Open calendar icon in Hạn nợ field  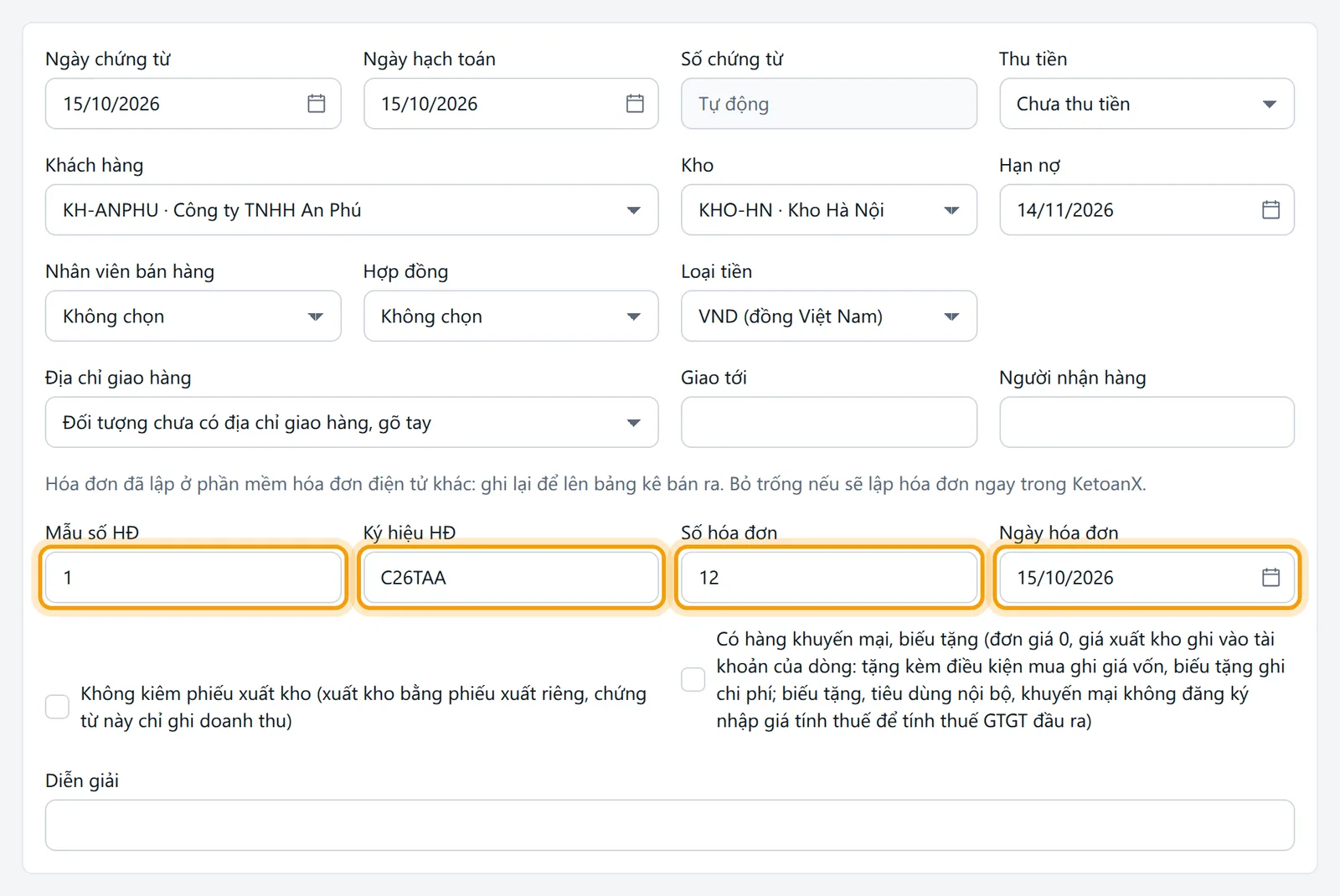[1270, 210]
